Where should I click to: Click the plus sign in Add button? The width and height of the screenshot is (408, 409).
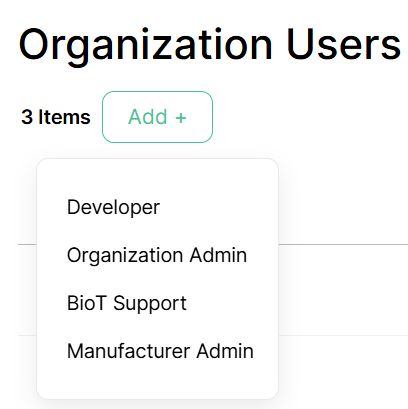point(181,118)
